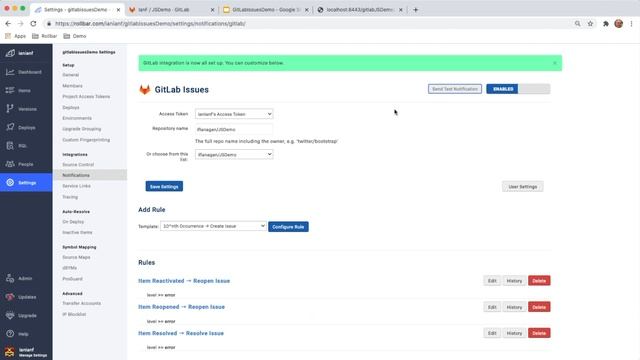Open the People icon in sidebar
640x360 pixels.
(10, 164)
